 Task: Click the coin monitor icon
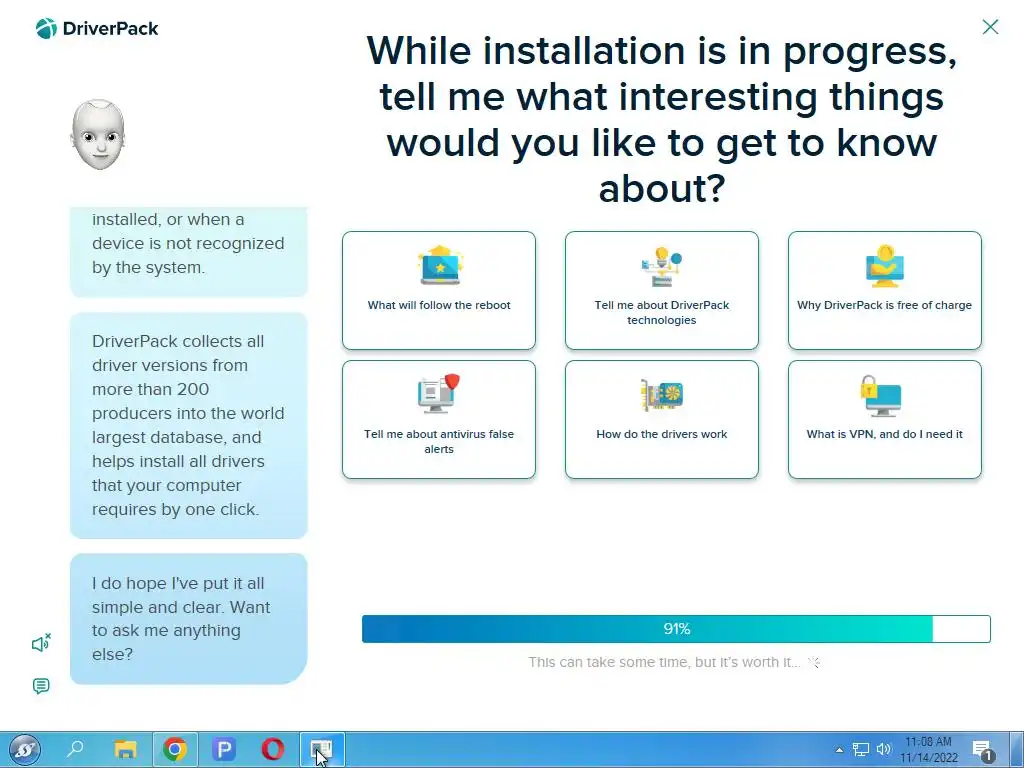pos(884,266)
